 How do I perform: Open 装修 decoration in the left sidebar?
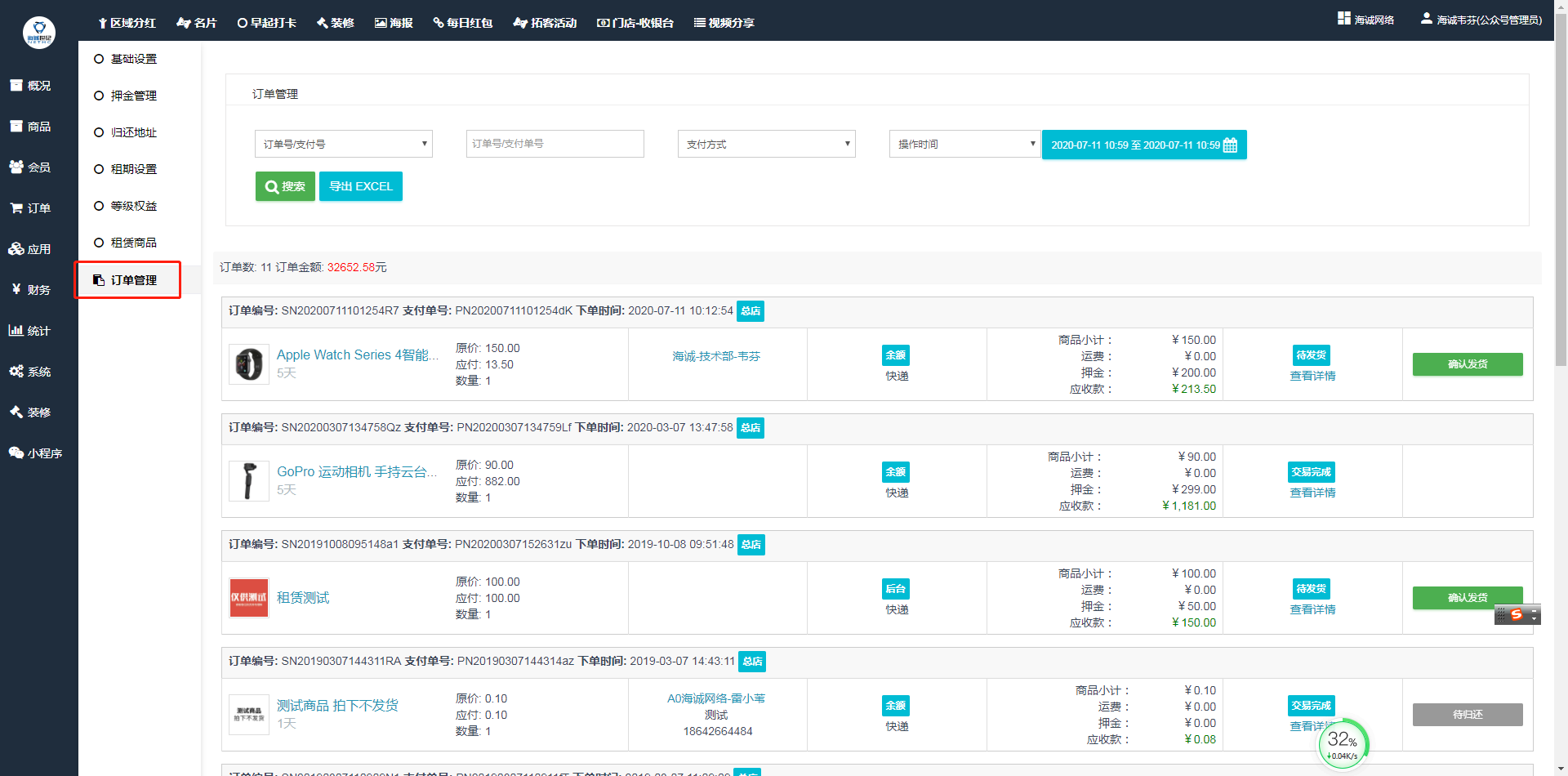(x=30, y=413)
